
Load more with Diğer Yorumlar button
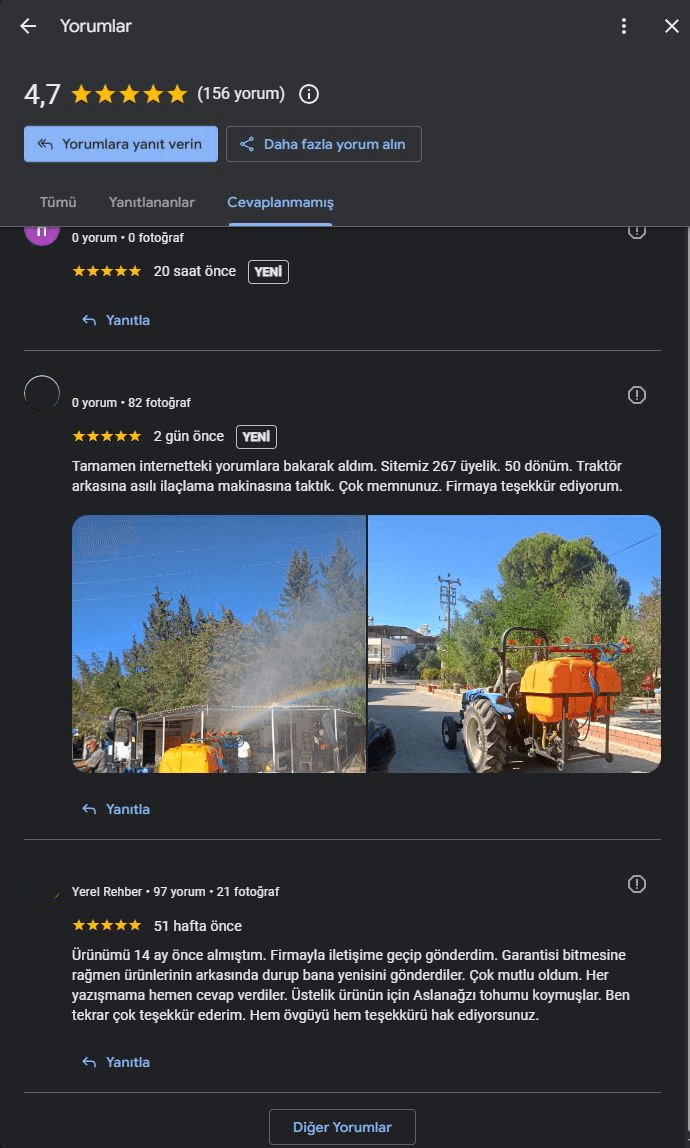click(x=342, y=1127)
